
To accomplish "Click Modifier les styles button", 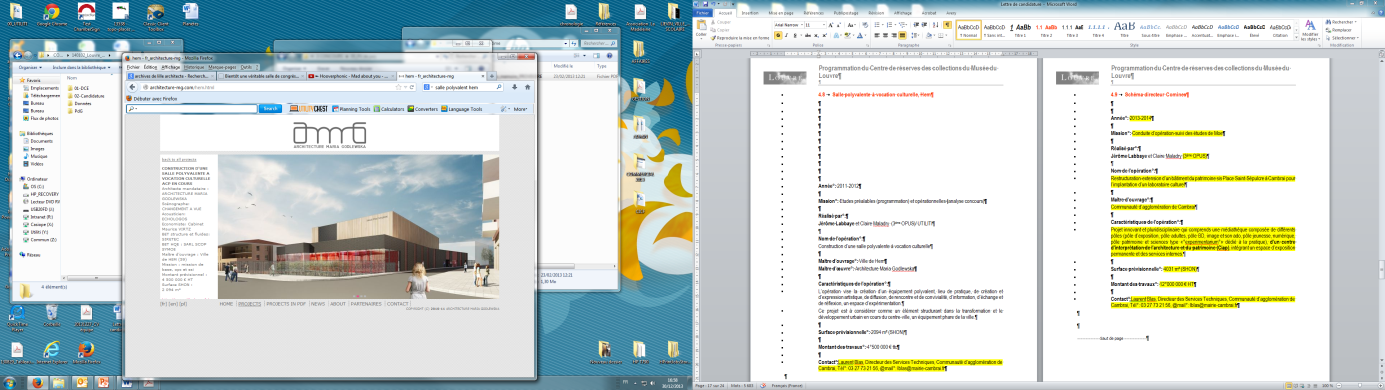I will point(1310,30).
